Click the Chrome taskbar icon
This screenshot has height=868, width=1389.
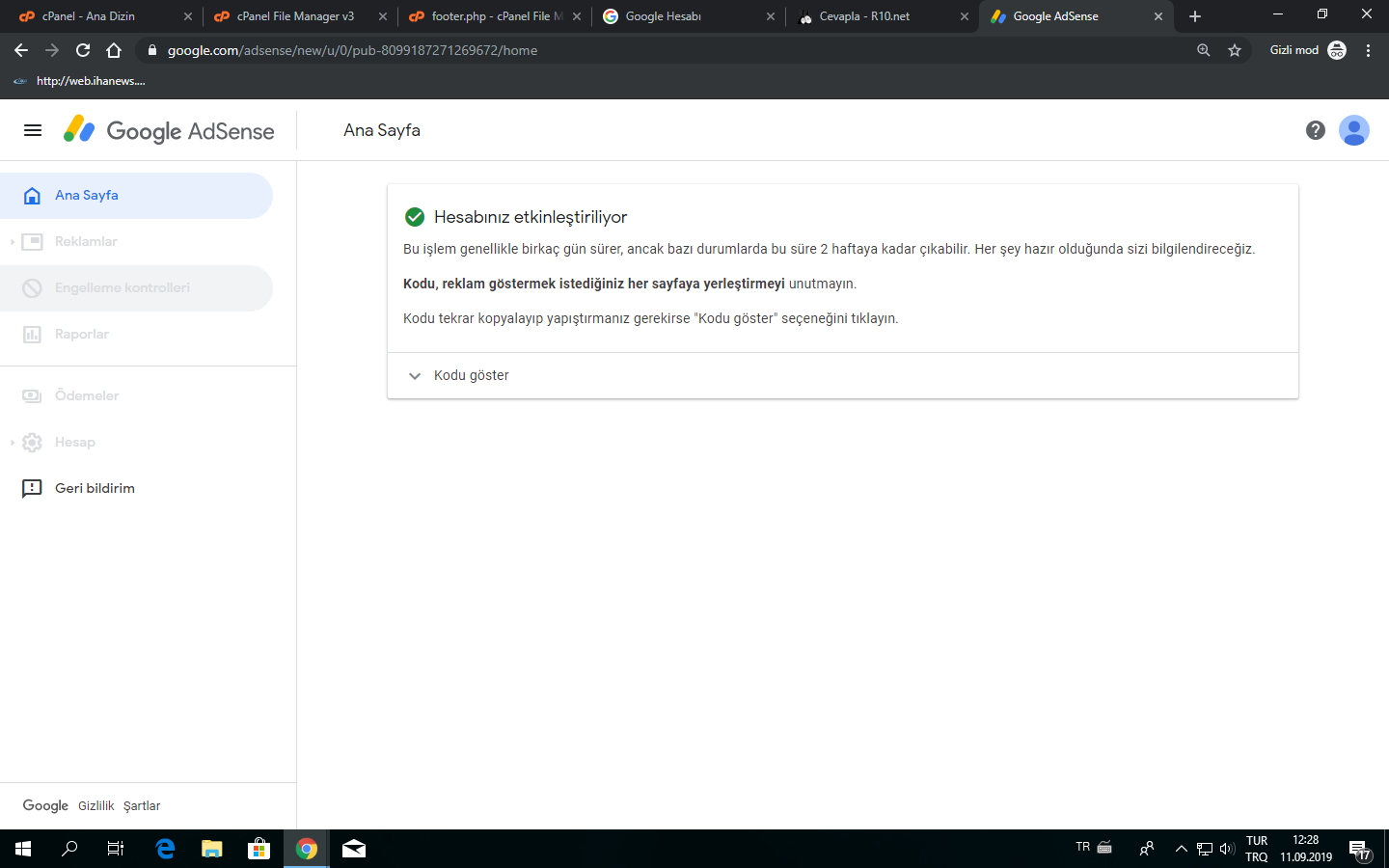[x=307, y=849]
